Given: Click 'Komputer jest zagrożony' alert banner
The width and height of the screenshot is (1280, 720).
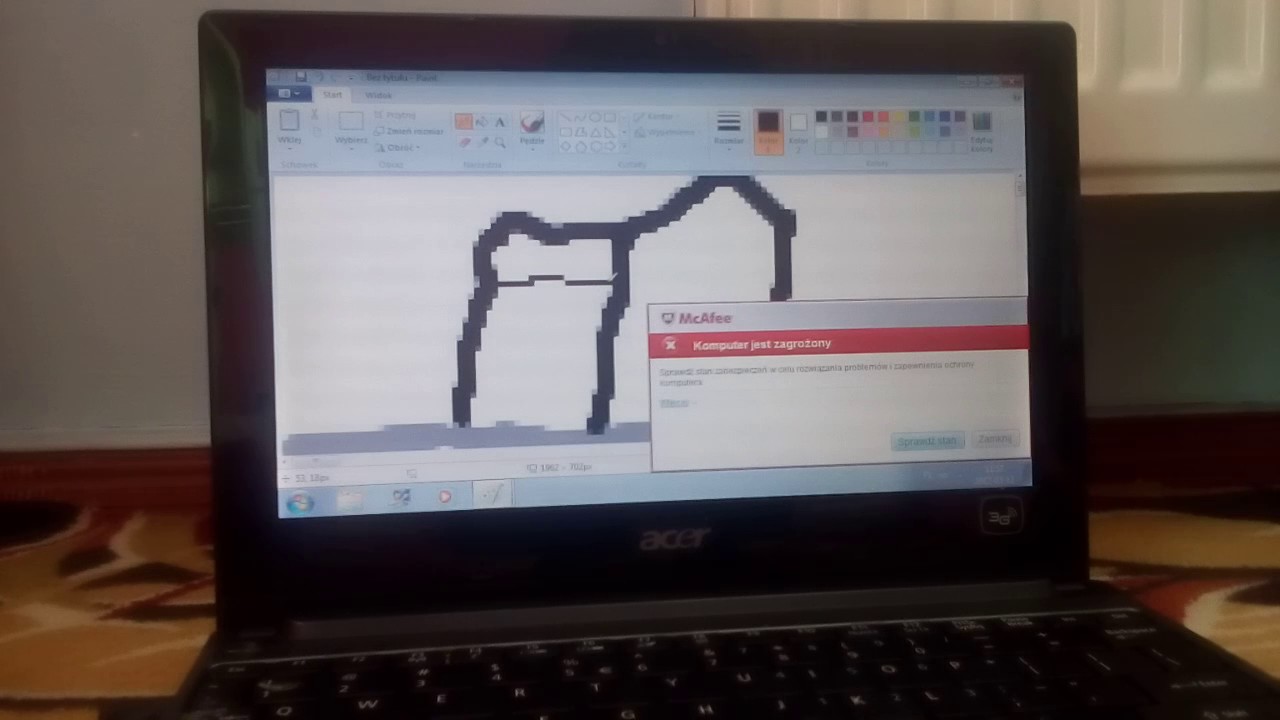Looking at the screenshot, I should click(840, 342).
